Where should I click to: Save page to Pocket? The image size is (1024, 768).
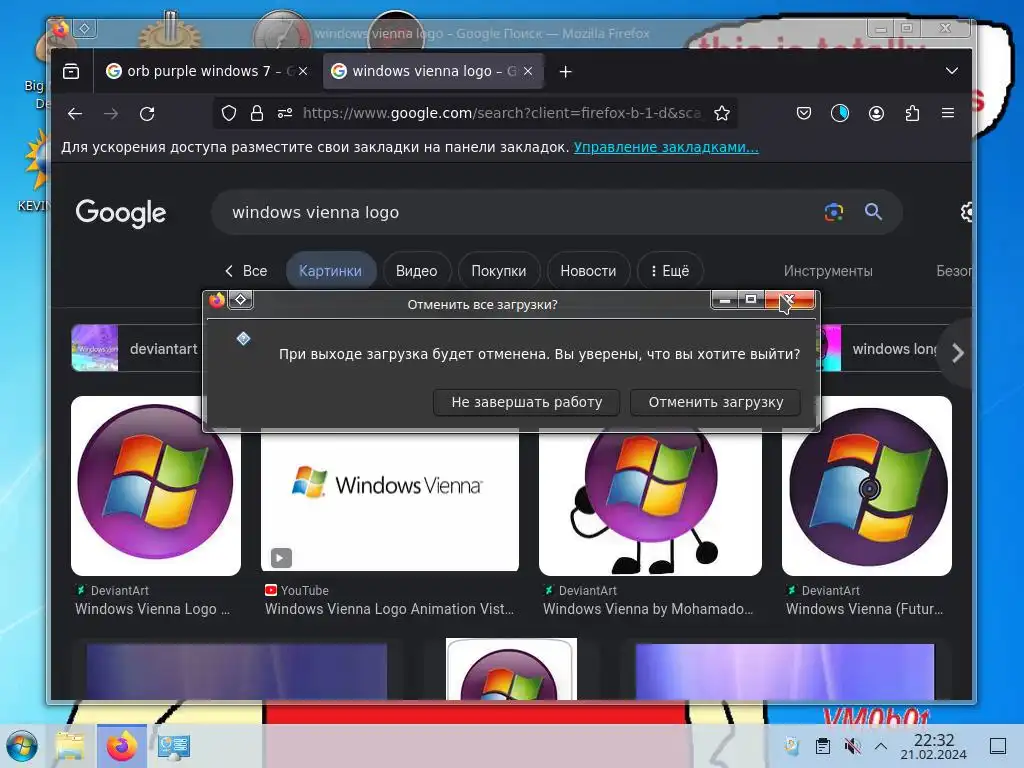click(x=804, y=114)
